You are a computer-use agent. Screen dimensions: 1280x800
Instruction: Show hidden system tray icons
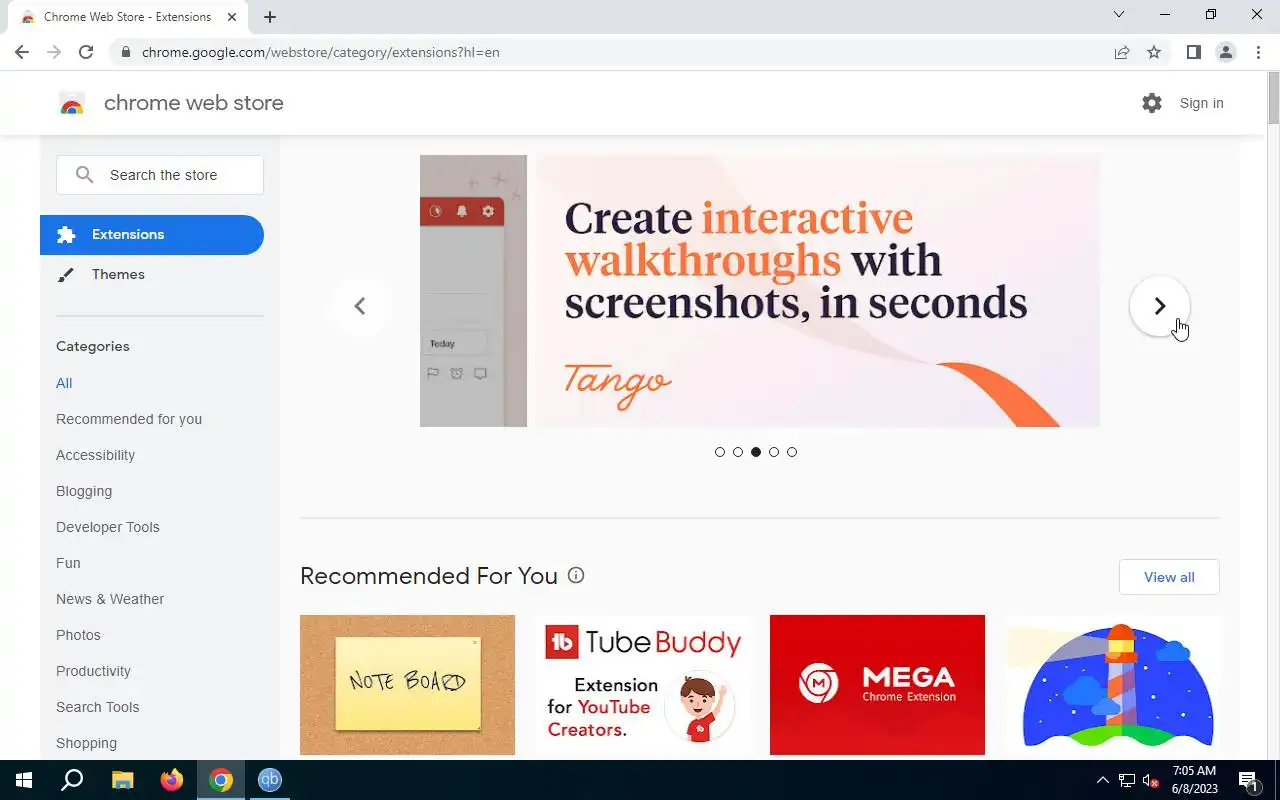tap(1102, 780)
